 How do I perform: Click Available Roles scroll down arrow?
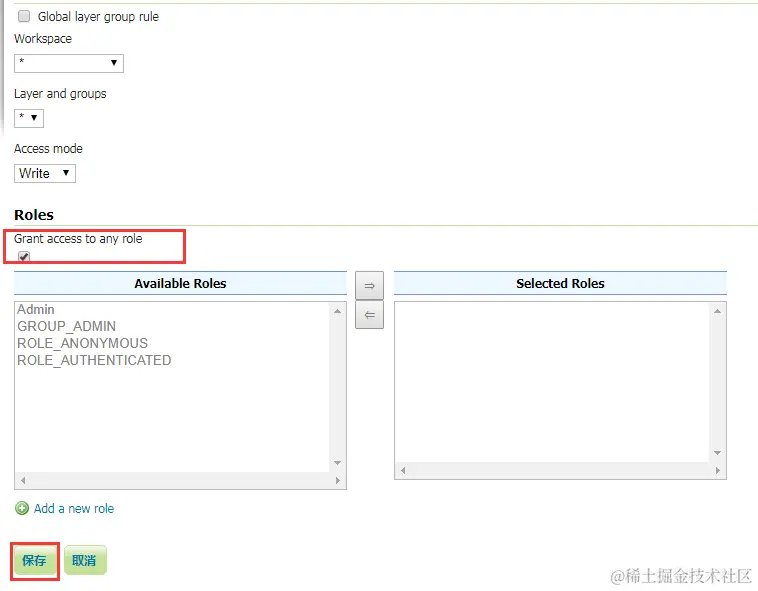tap(337, 463)
